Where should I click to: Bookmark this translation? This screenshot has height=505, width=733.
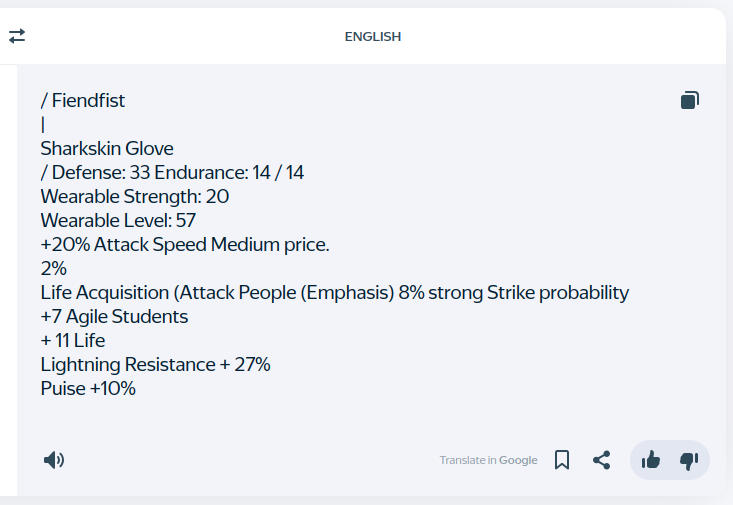562,460
